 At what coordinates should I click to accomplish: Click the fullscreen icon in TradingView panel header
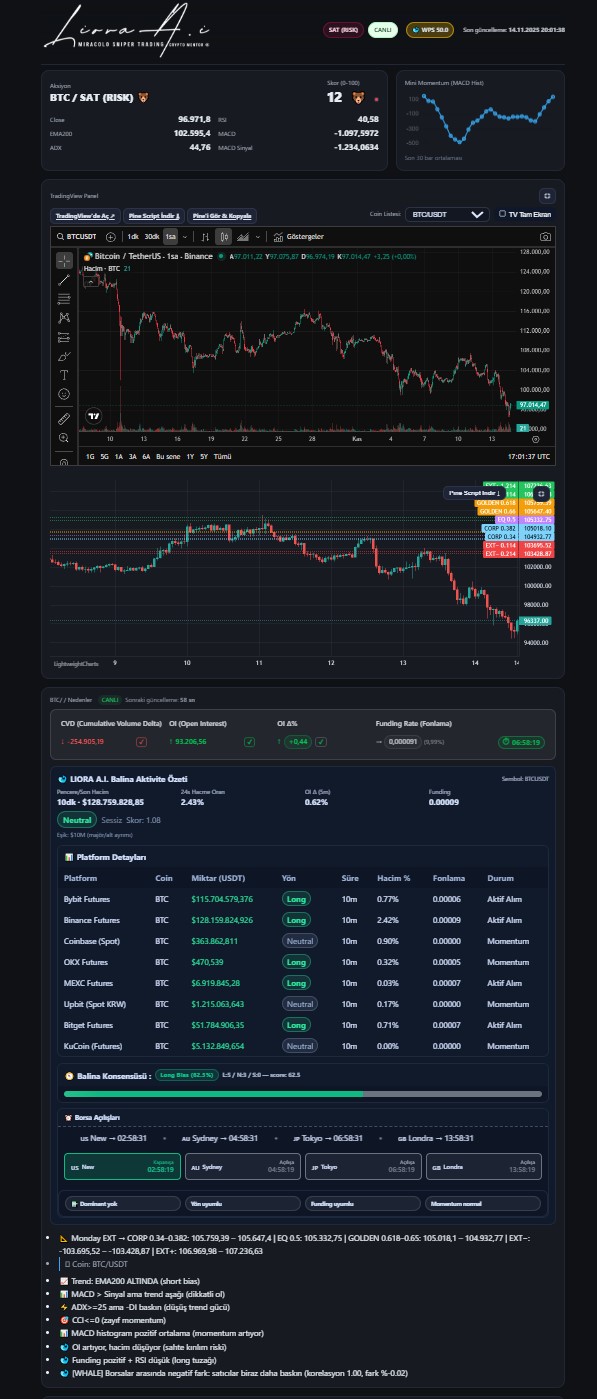tap(546, 196)
